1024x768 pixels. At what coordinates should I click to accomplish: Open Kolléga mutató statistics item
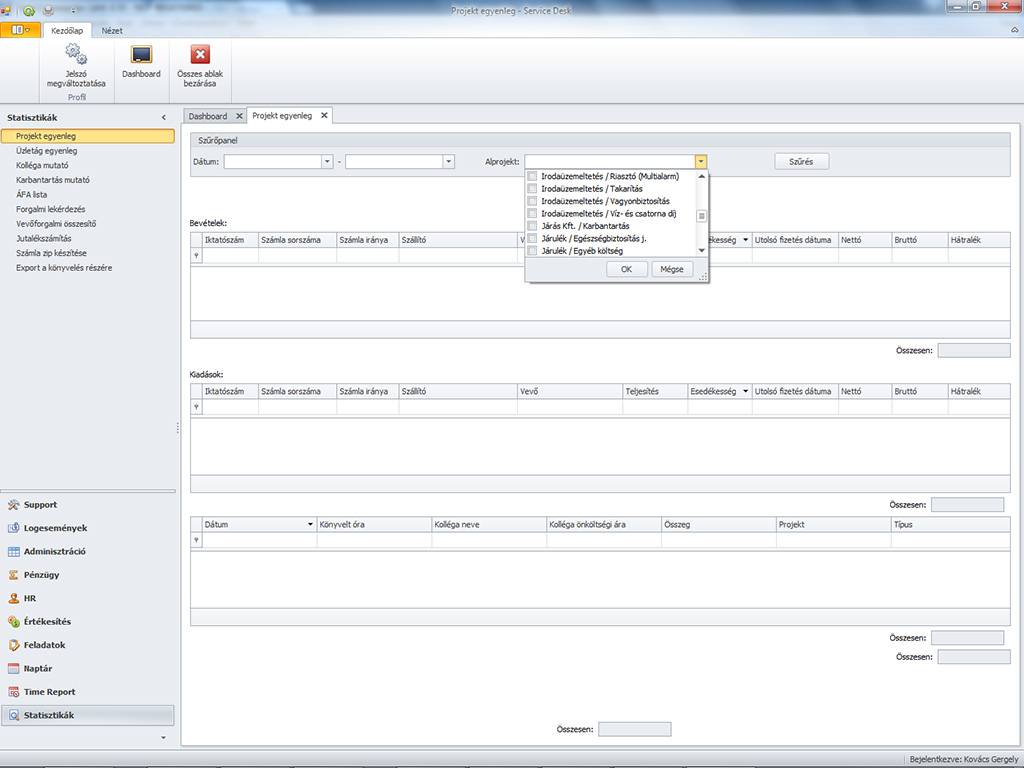click(x=42, y=165)
